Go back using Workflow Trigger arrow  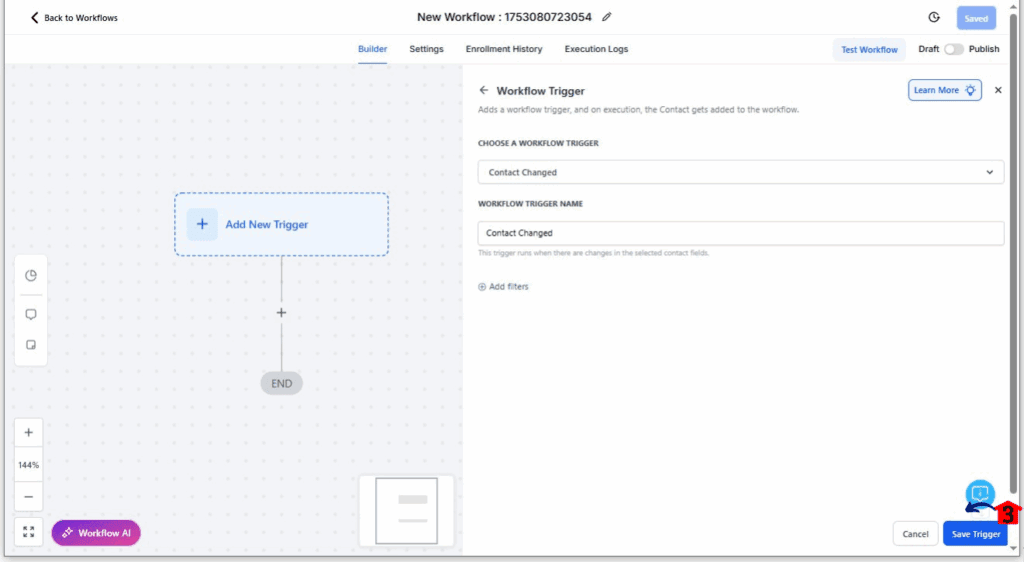click(483, 90)
